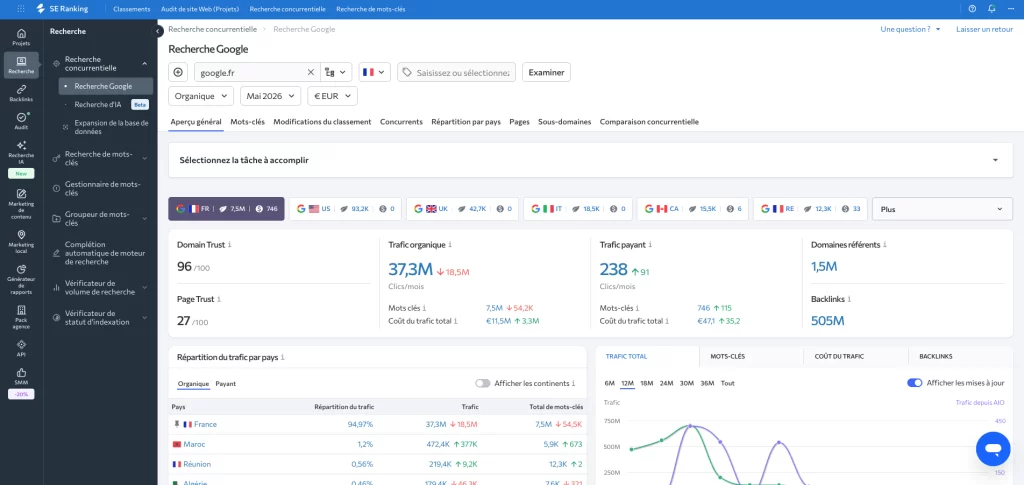Select the Google US database chip
The image size is (1024, 485).
345,209
